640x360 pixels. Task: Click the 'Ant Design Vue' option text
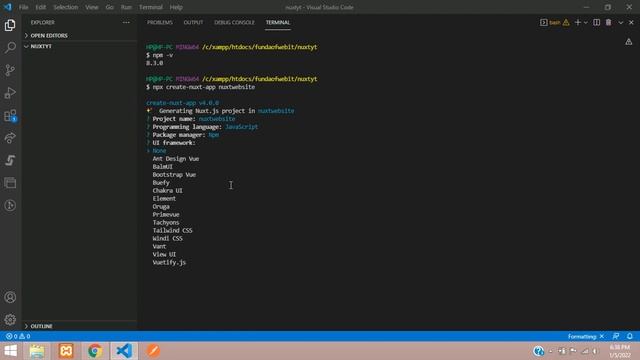[176, 159]
